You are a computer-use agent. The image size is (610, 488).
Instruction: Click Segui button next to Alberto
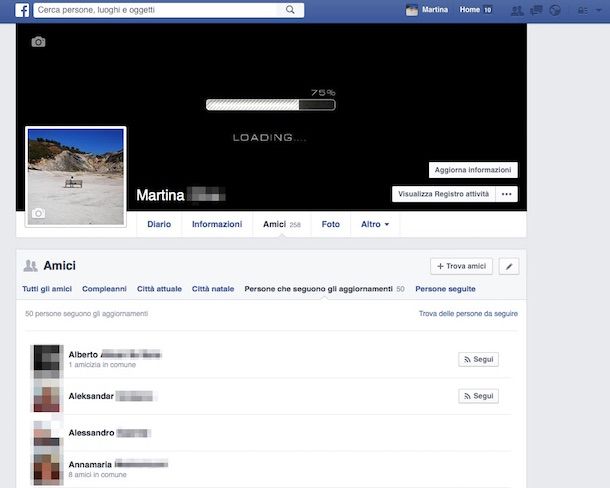point(479,359)
